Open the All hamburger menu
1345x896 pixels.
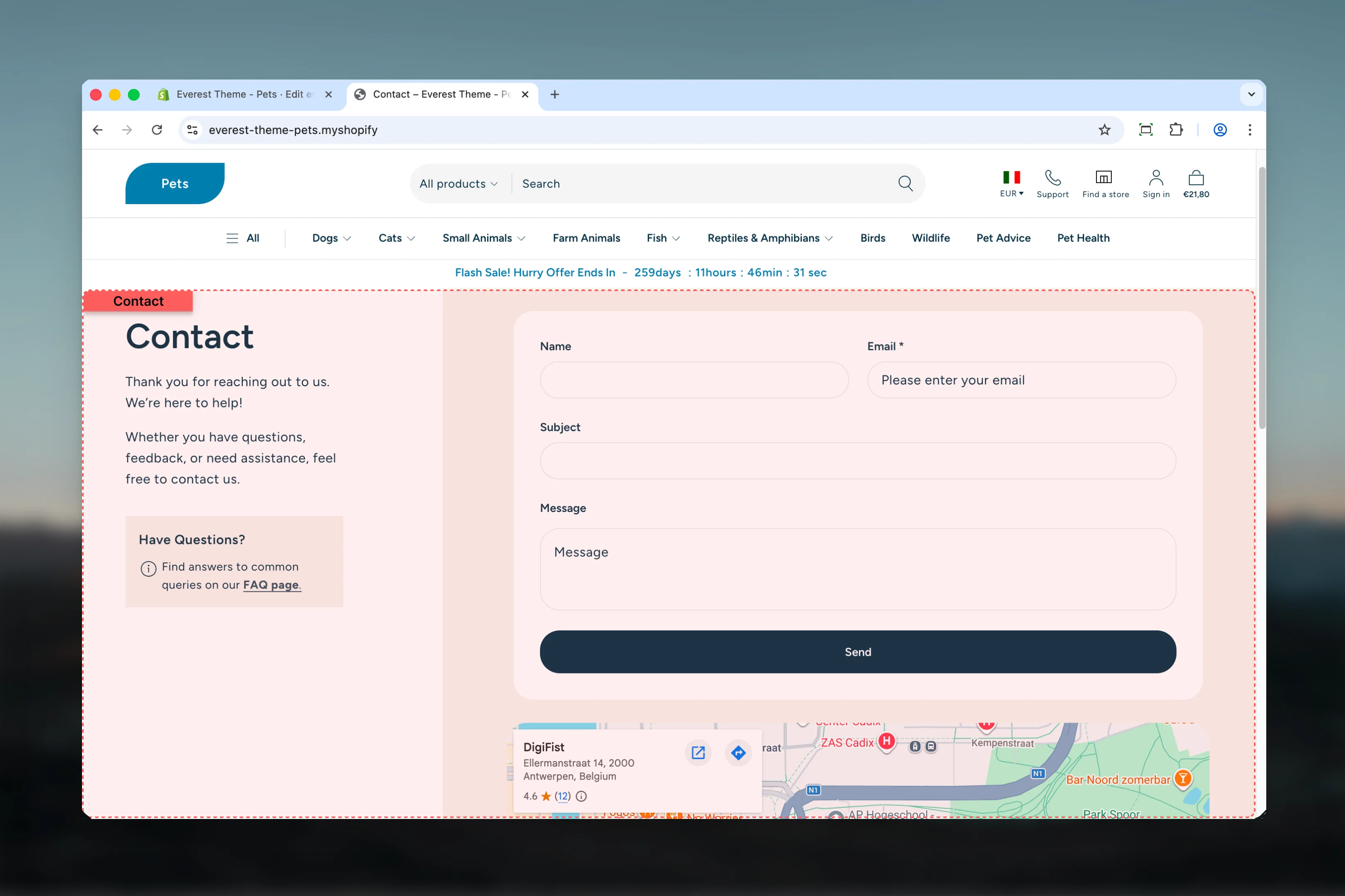pyautogui.click(x=243, y=238)
